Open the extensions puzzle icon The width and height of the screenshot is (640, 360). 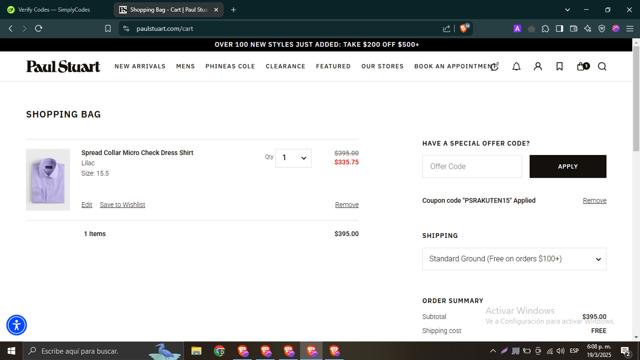[x=545, y=29]
